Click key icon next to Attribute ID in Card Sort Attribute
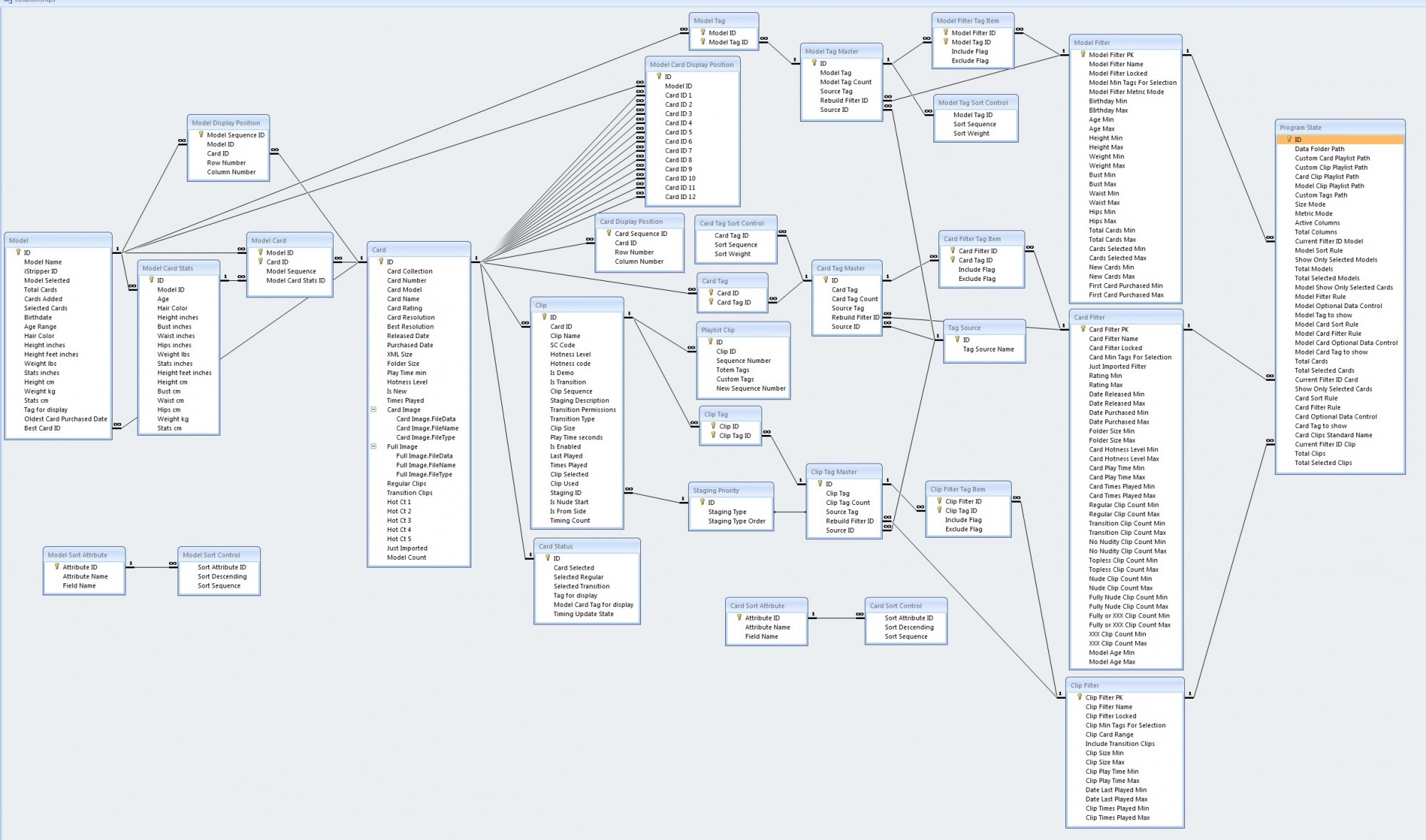This screenshot has width=1426, height=840. pyautogui.click(x=739, y=618)
